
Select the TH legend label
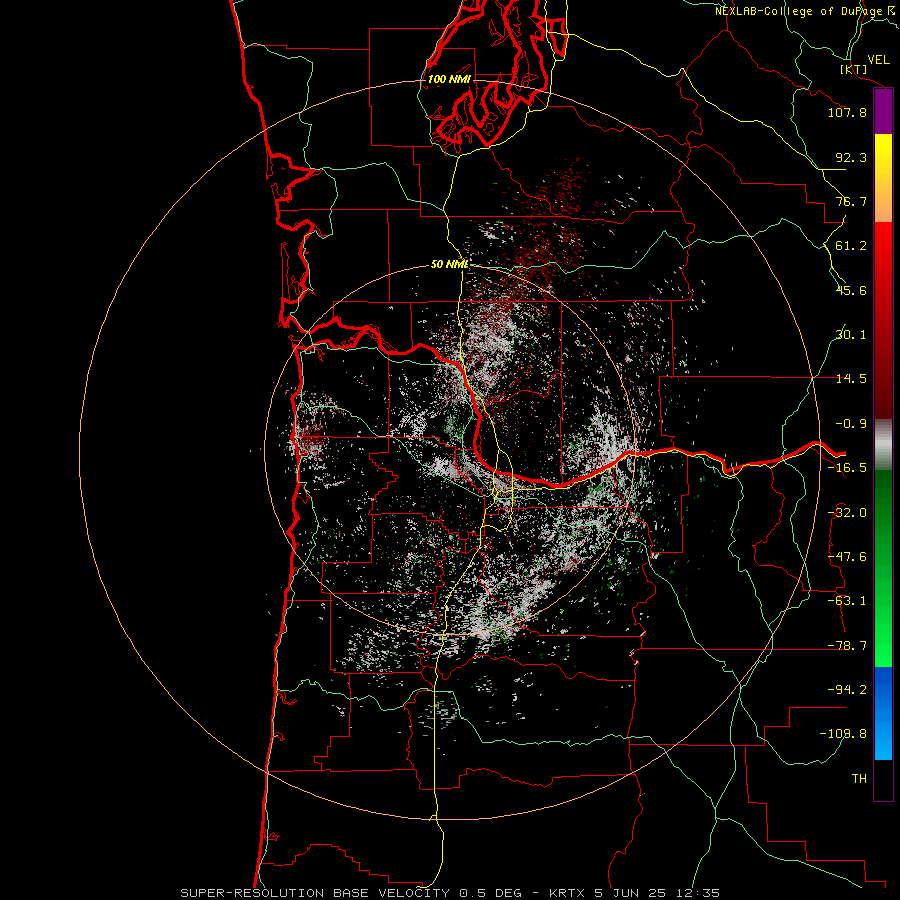click(859, 779)
